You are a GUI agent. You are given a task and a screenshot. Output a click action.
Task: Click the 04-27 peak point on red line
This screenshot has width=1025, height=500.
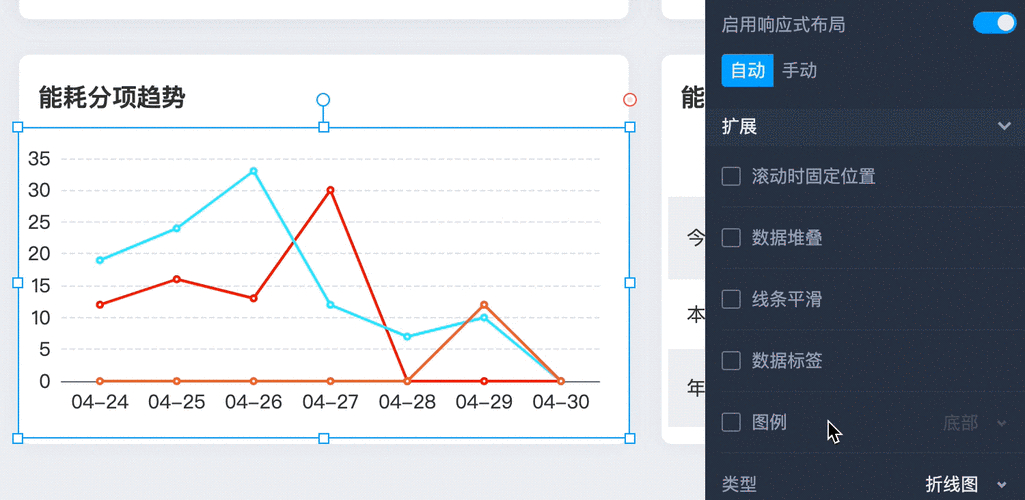pos(330,190)
